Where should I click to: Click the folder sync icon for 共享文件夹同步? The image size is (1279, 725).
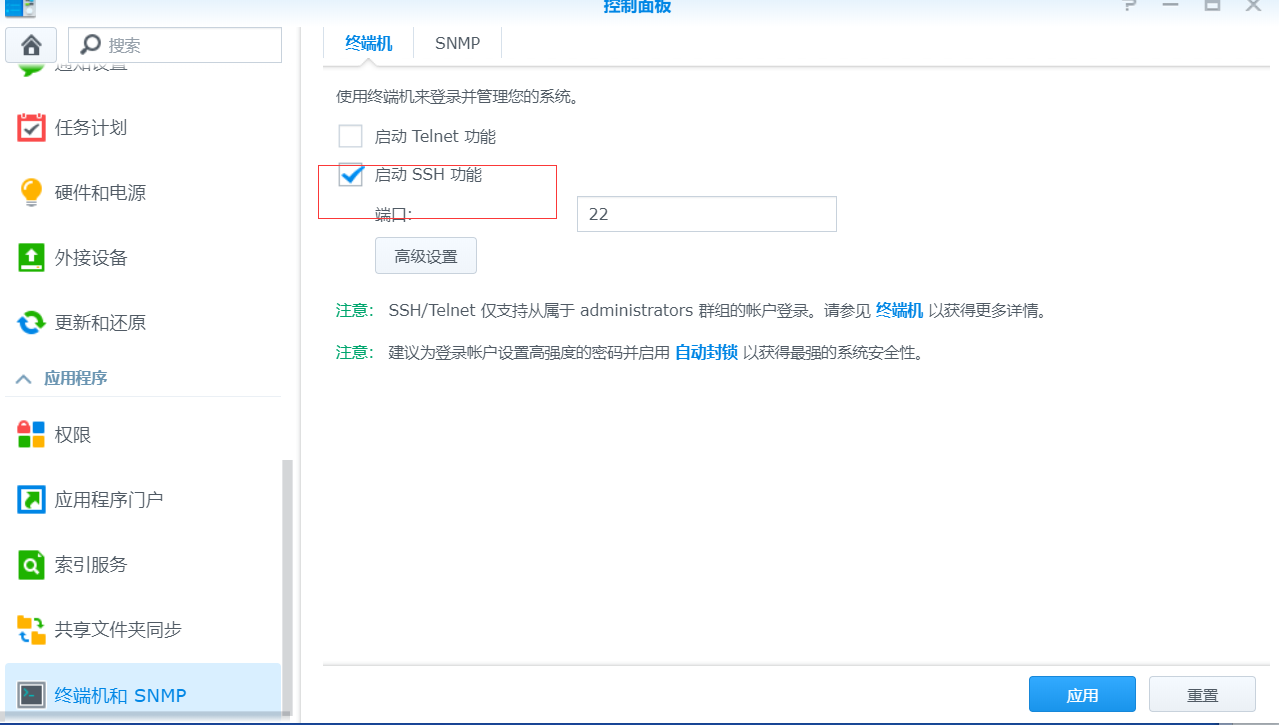(32, 630)
